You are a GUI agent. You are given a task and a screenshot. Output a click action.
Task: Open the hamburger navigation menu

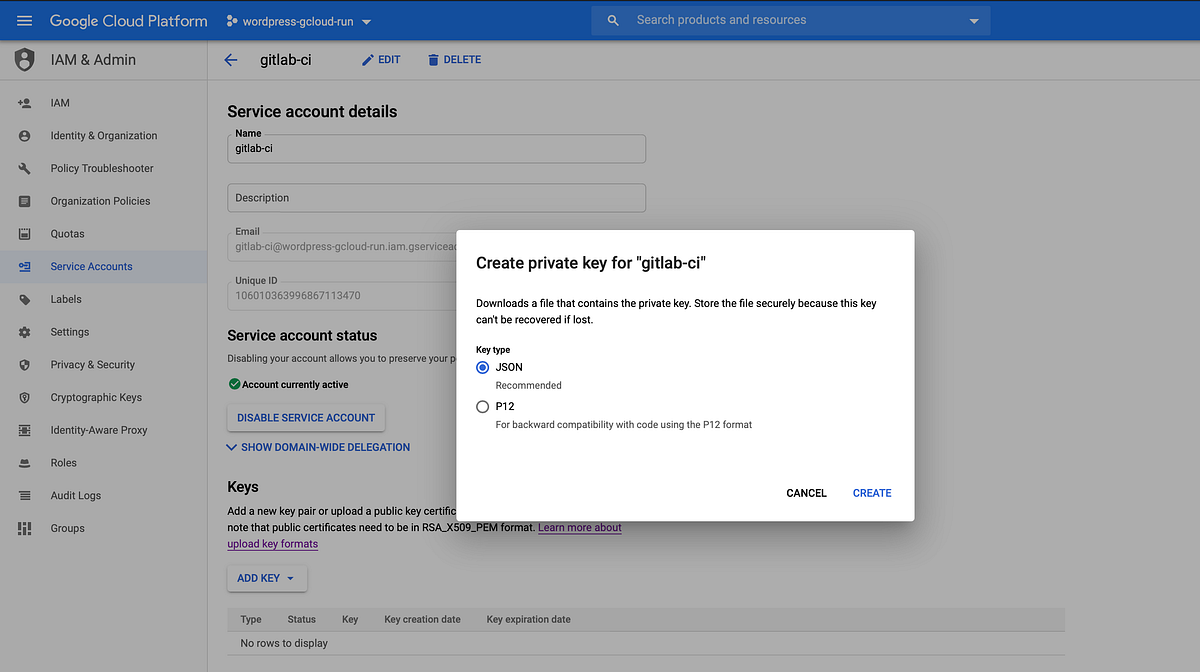[x=25, y=20]
